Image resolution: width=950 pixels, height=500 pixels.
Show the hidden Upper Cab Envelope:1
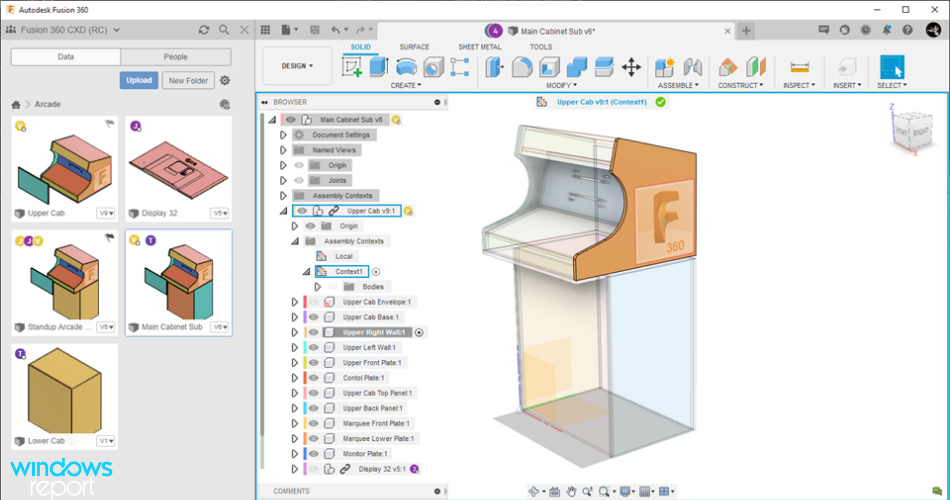click(313, 302)
